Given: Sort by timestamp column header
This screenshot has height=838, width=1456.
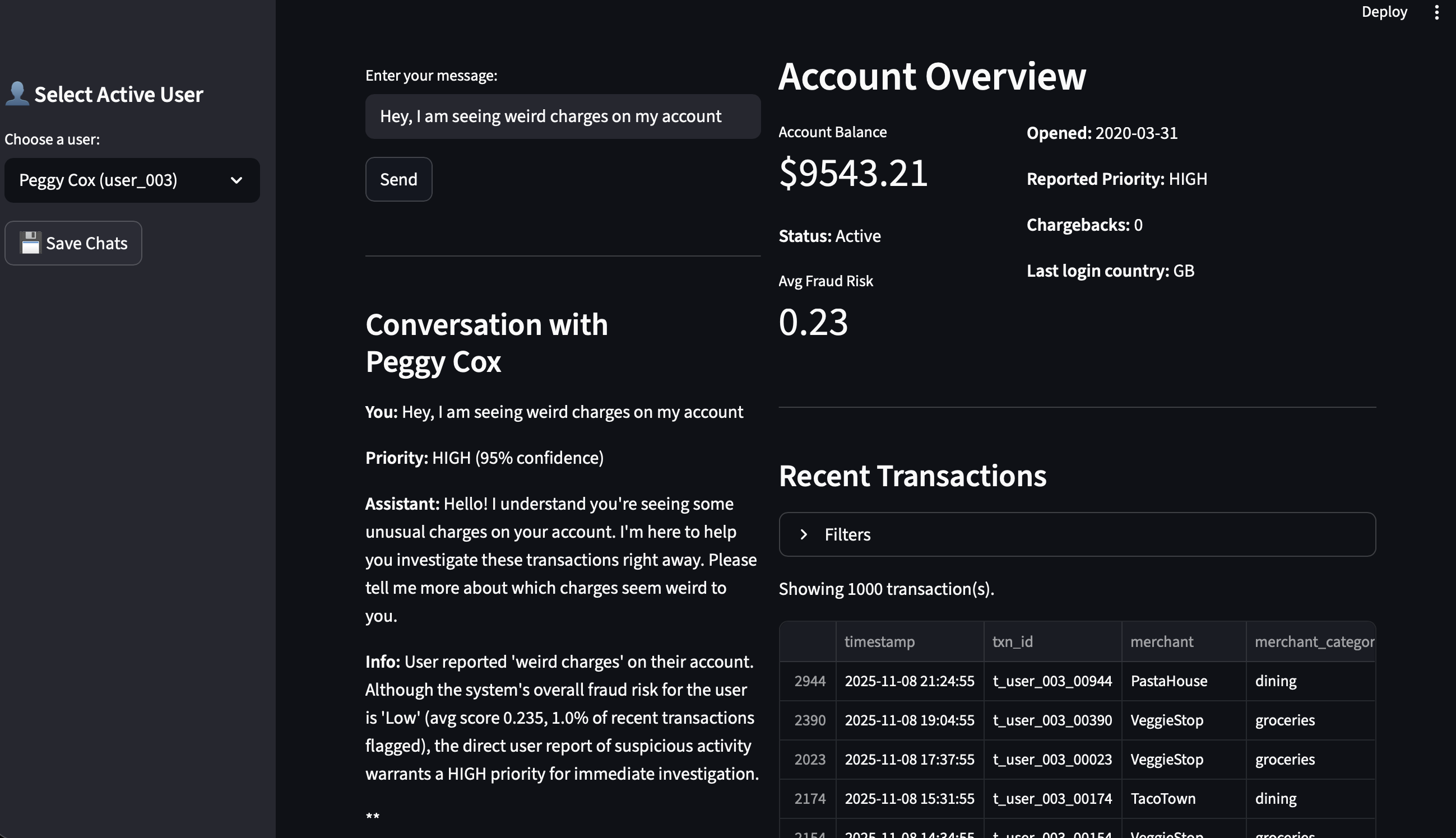Looking at the screenshot, I should point(909,641).
